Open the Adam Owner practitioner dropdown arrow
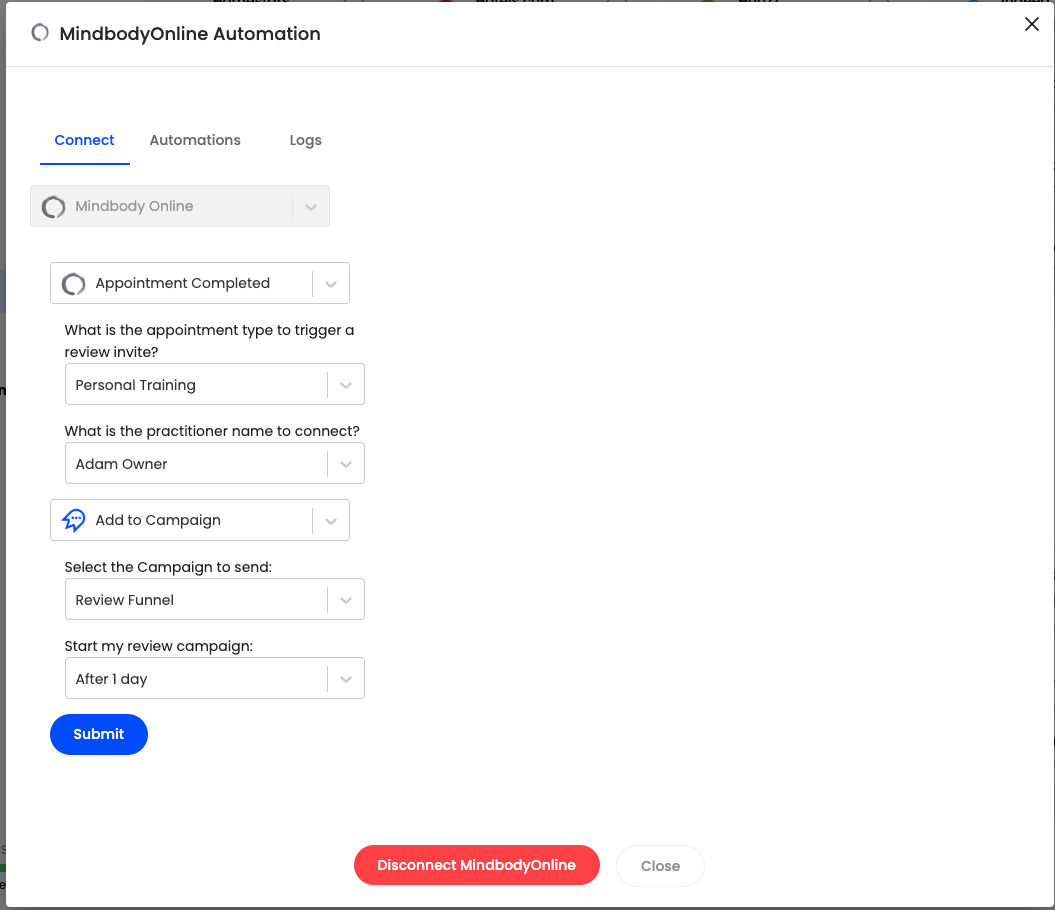This screenshot has height=910, width=1055. [346, 464]
